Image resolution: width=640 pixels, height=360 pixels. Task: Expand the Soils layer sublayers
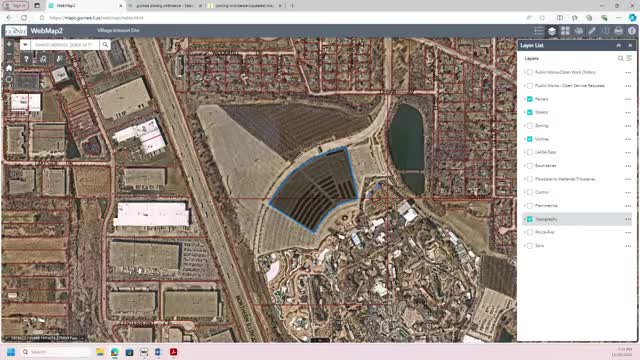(x=524, y=246)
